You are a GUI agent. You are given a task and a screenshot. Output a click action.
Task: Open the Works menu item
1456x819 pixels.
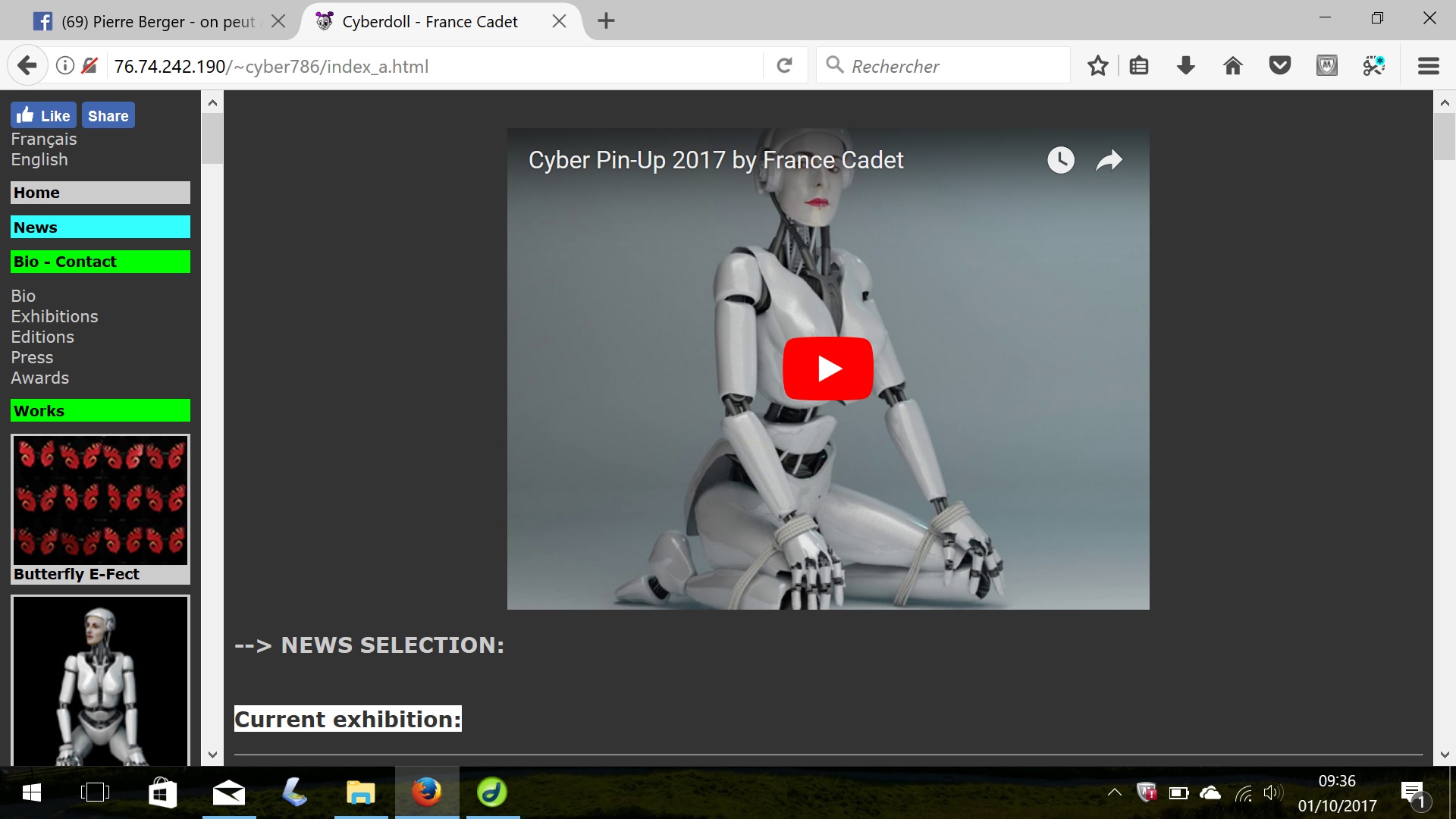100,411
